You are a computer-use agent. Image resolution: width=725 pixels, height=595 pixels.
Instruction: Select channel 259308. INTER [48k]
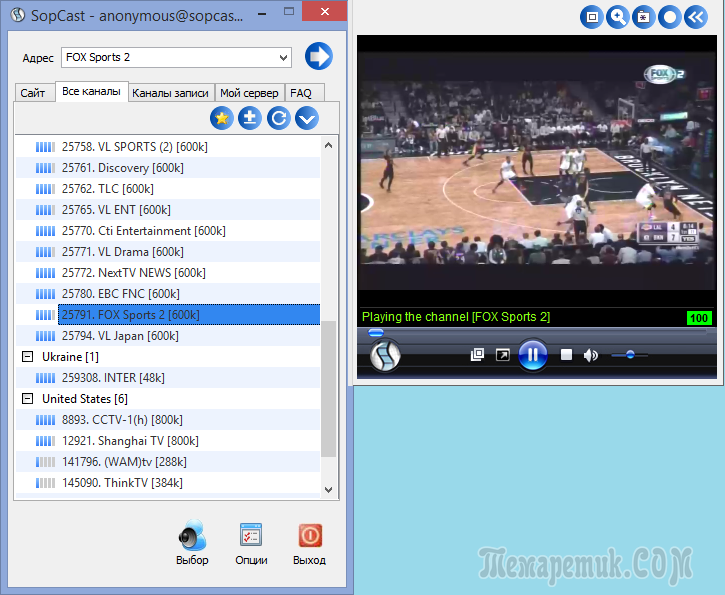168,378
